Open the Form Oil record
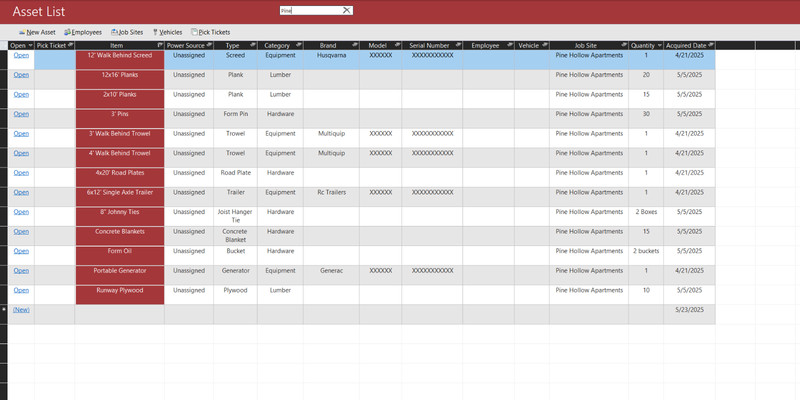Image resolution: width=800 pixels, height=400 pixels. pos(21,251)
